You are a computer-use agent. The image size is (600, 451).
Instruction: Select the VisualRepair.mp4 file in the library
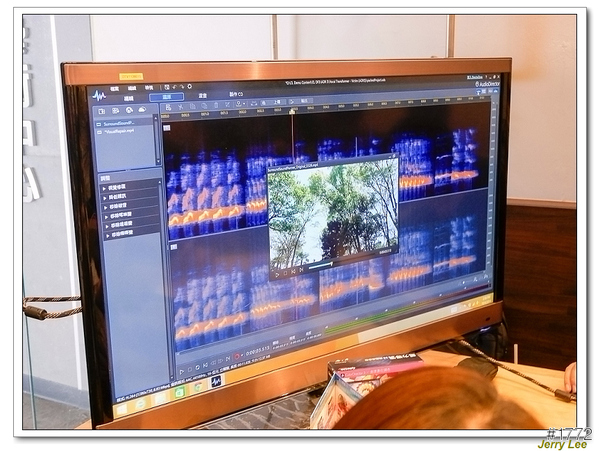(x=119, y=131)
